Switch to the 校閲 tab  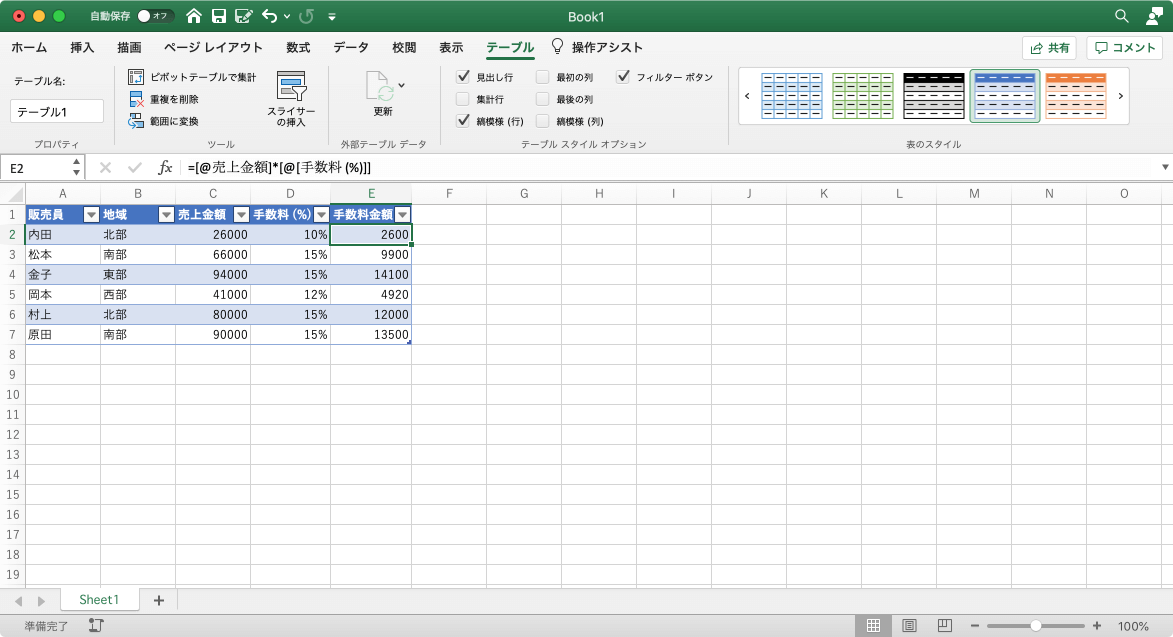pos(404,47)
